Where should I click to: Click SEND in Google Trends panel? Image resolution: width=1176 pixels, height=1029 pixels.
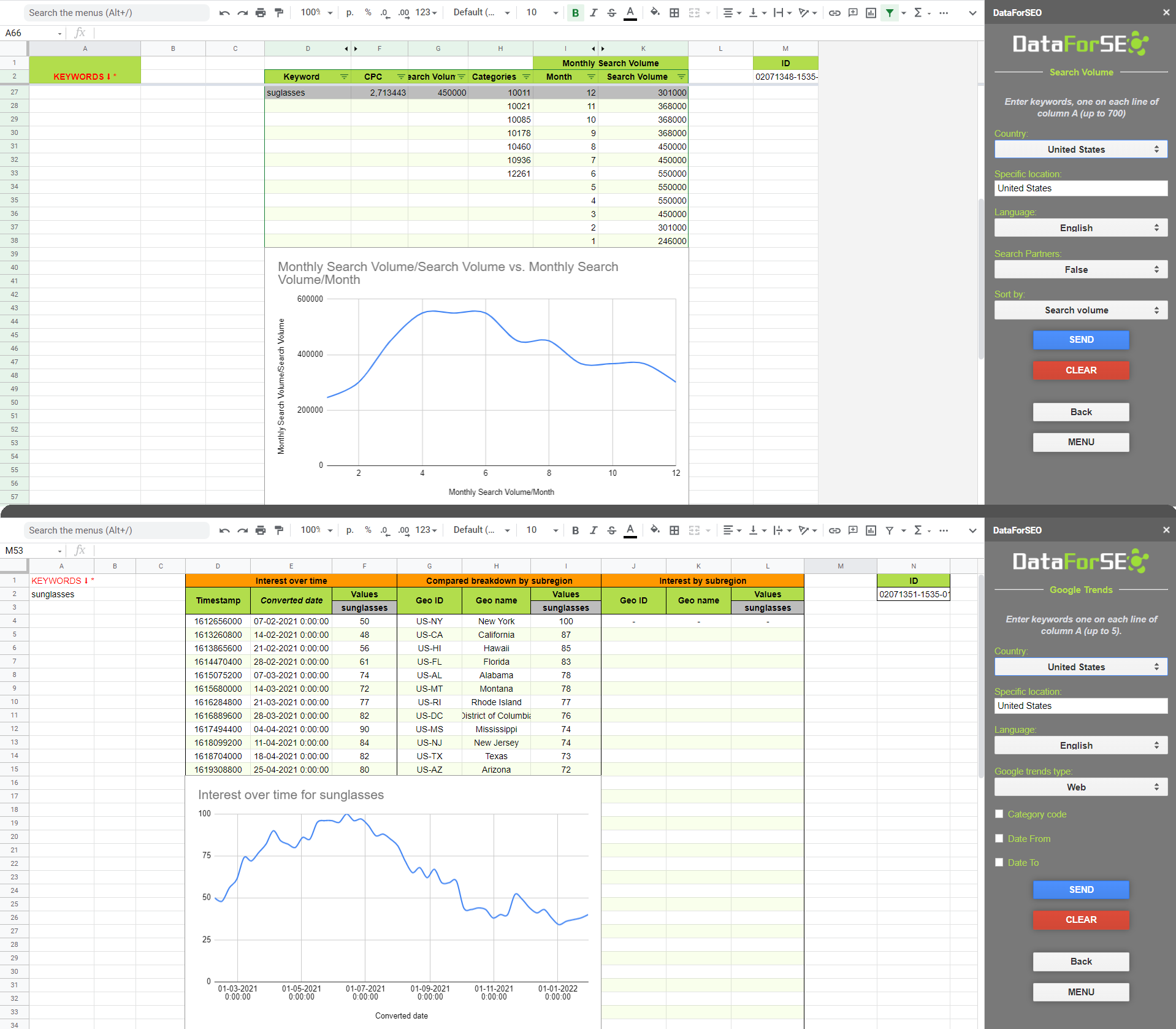click(x=1080, y=890)
